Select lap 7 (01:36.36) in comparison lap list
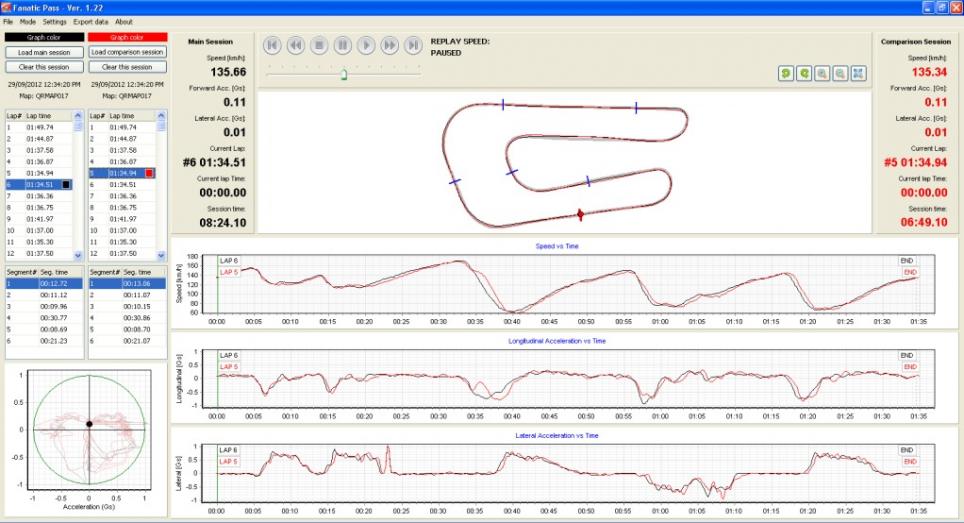Viewport: 964px width, 523px height. coord(122,196)
